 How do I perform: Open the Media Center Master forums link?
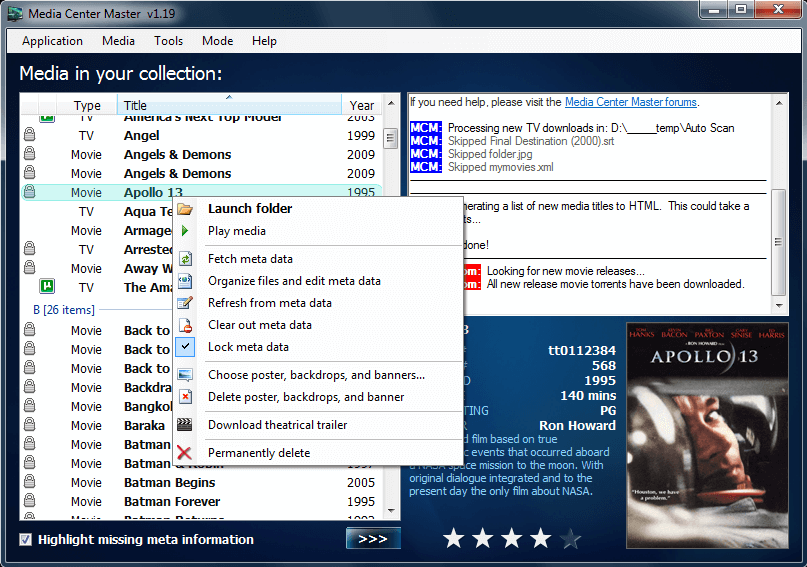[631, 102]
